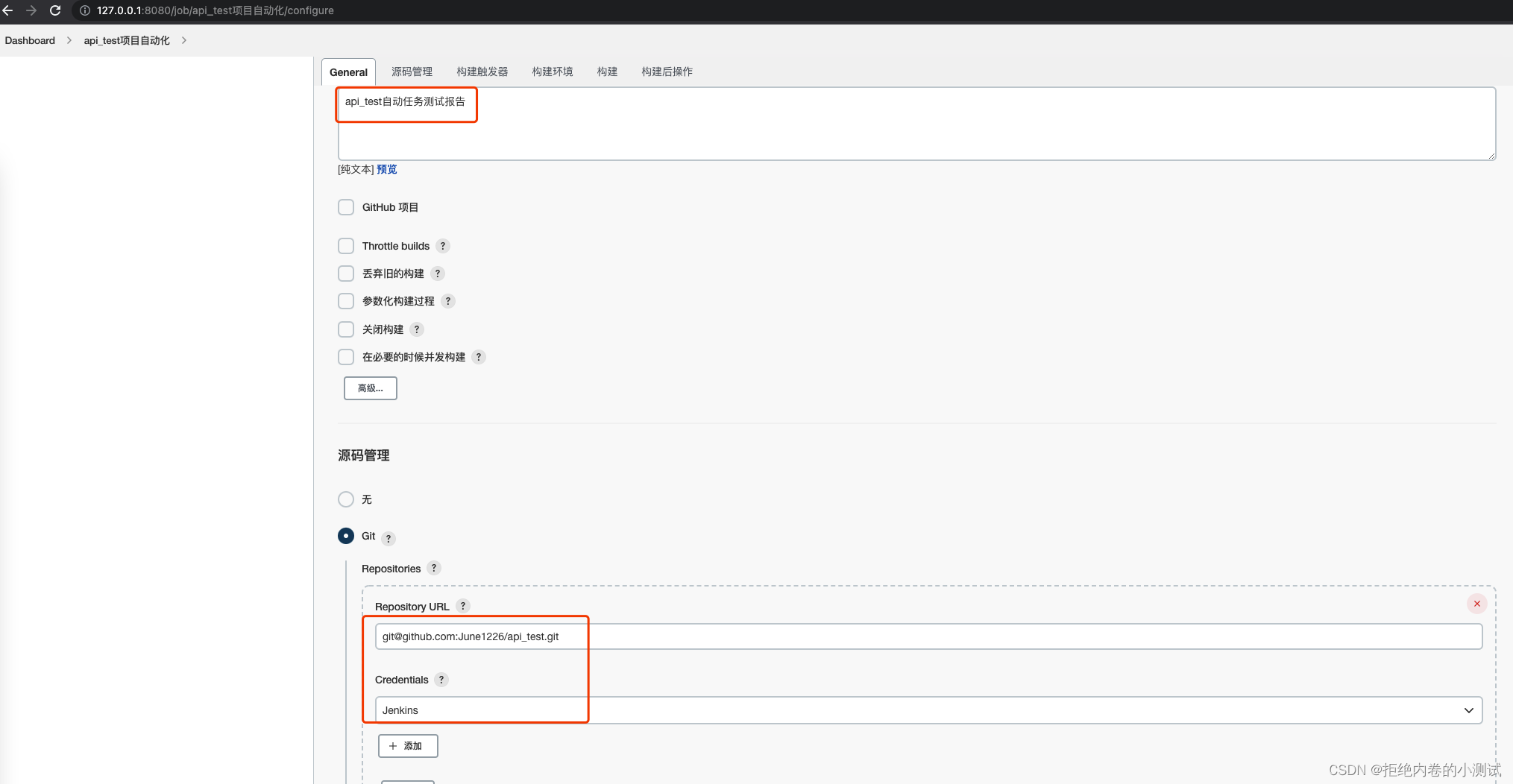Switch to the 构建 tab

(x=608, y=72)
